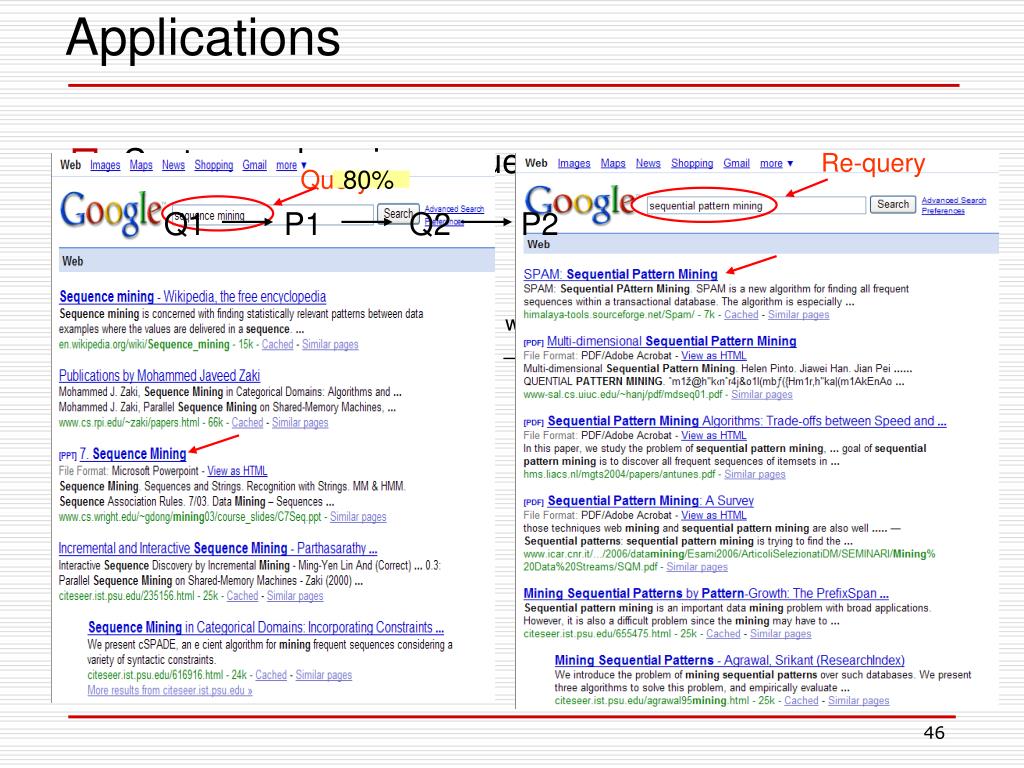Screen dimensions: 1024x768
Task: Open Similar pages for www-sal.cs.uiuc.edu result
Action: [x=762, y=394]
